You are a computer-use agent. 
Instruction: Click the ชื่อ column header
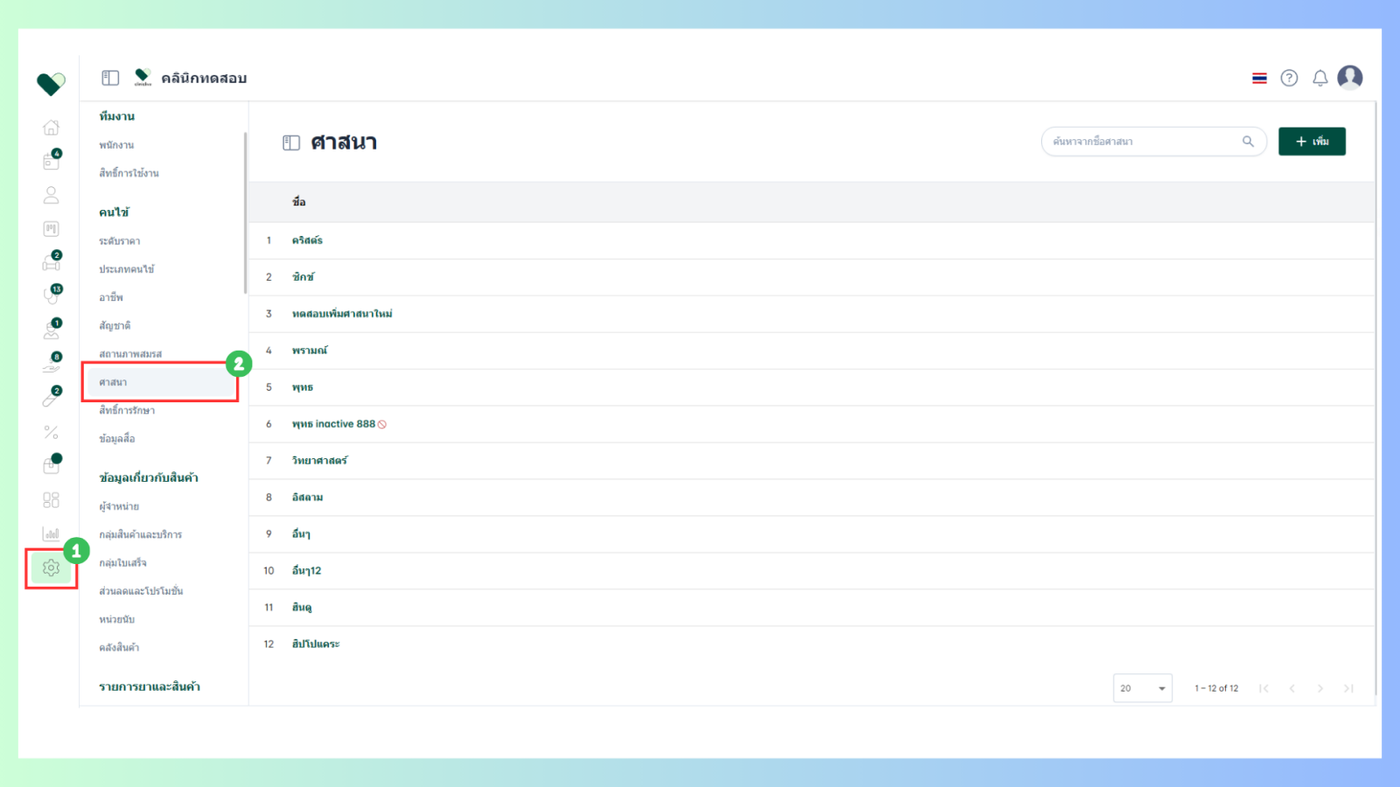point(298,202)
